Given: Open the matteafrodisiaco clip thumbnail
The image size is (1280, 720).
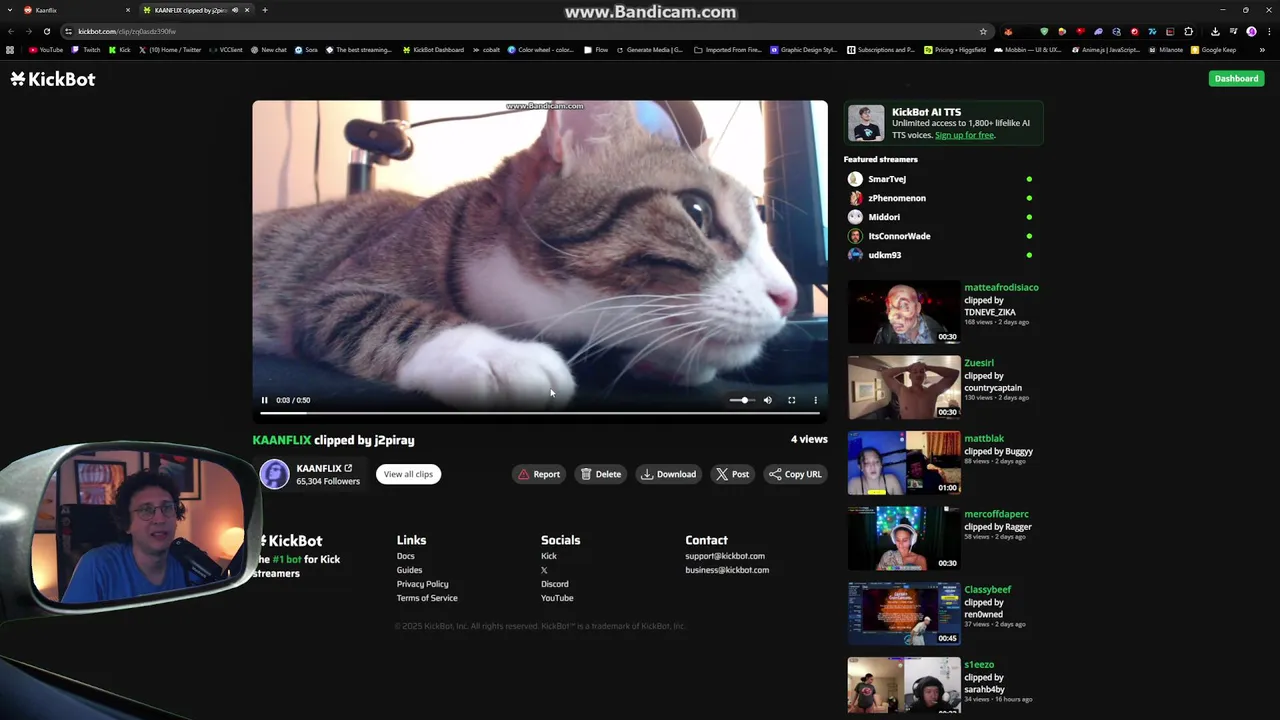Looking at the screenshot, I should click(x=904, y=312).
